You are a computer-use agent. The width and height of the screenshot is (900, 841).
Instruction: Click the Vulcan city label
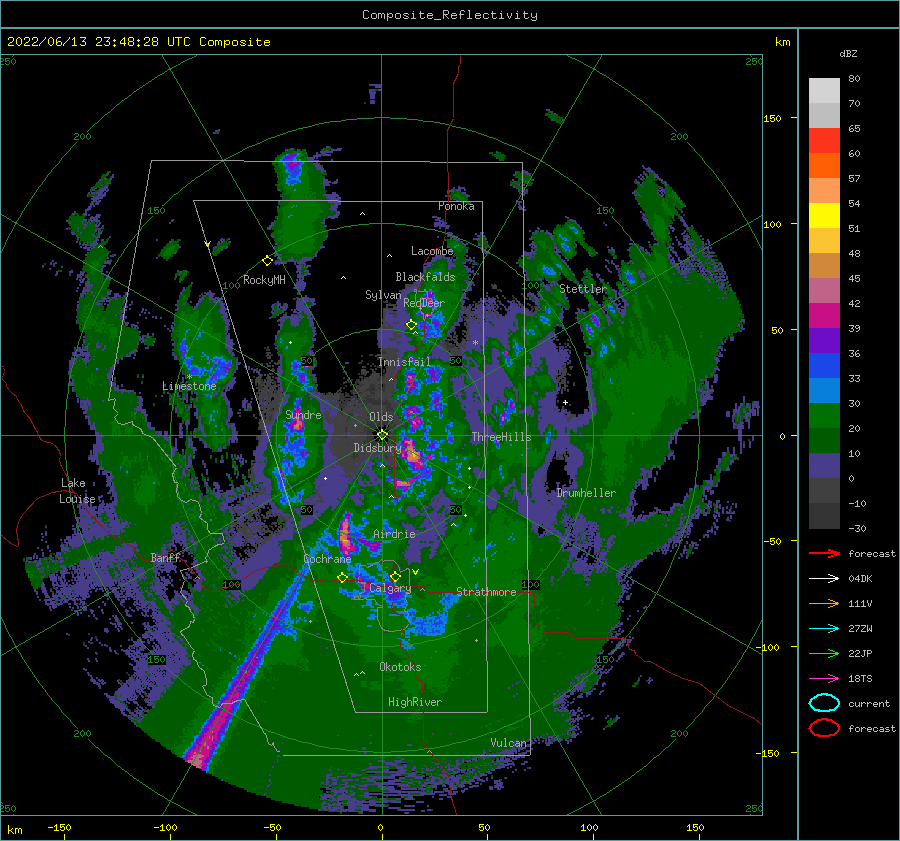(509, 743)
